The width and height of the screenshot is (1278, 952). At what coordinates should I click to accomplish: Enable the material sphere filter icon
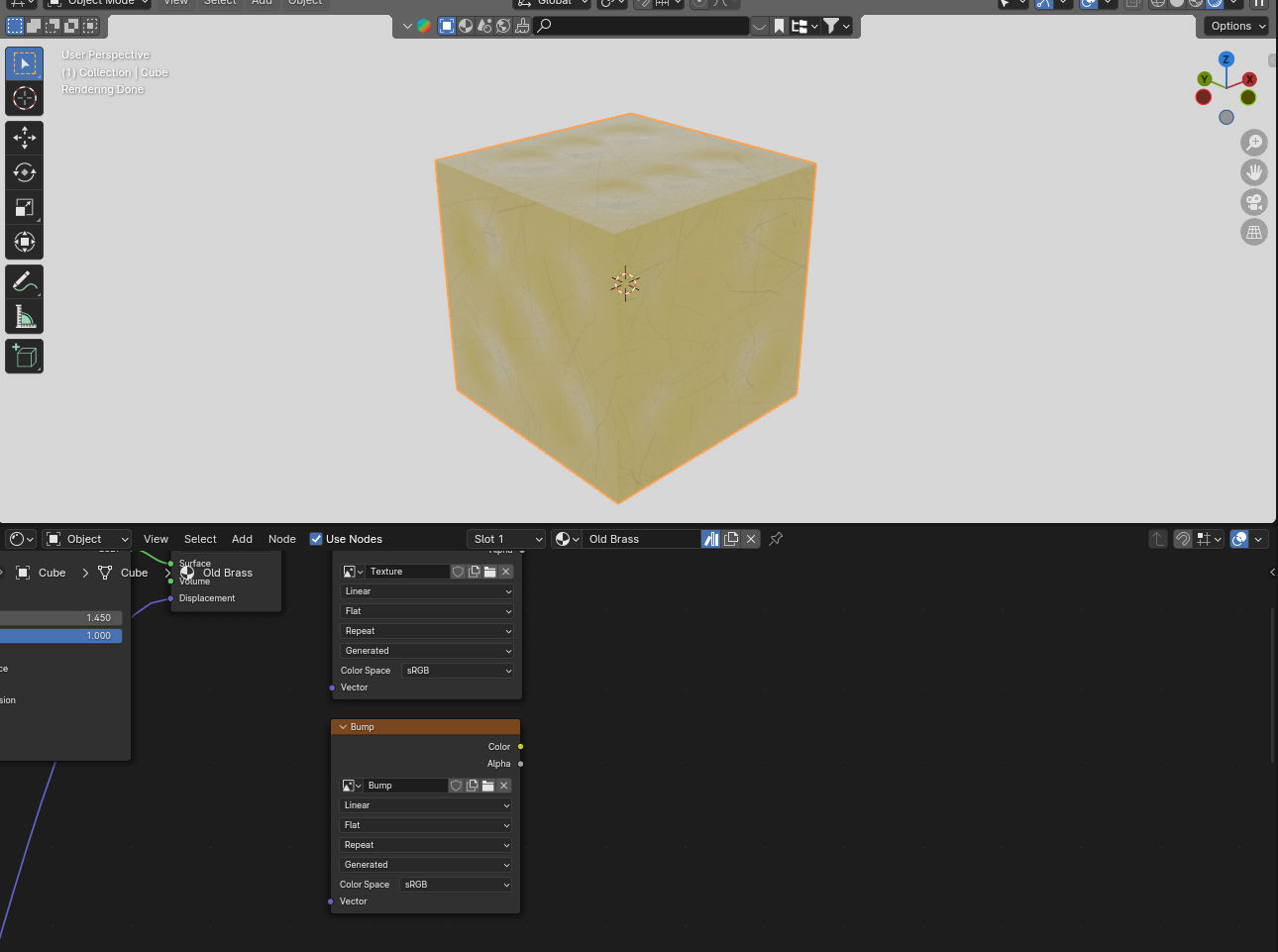pyautogui.click(x=466, y=26)
